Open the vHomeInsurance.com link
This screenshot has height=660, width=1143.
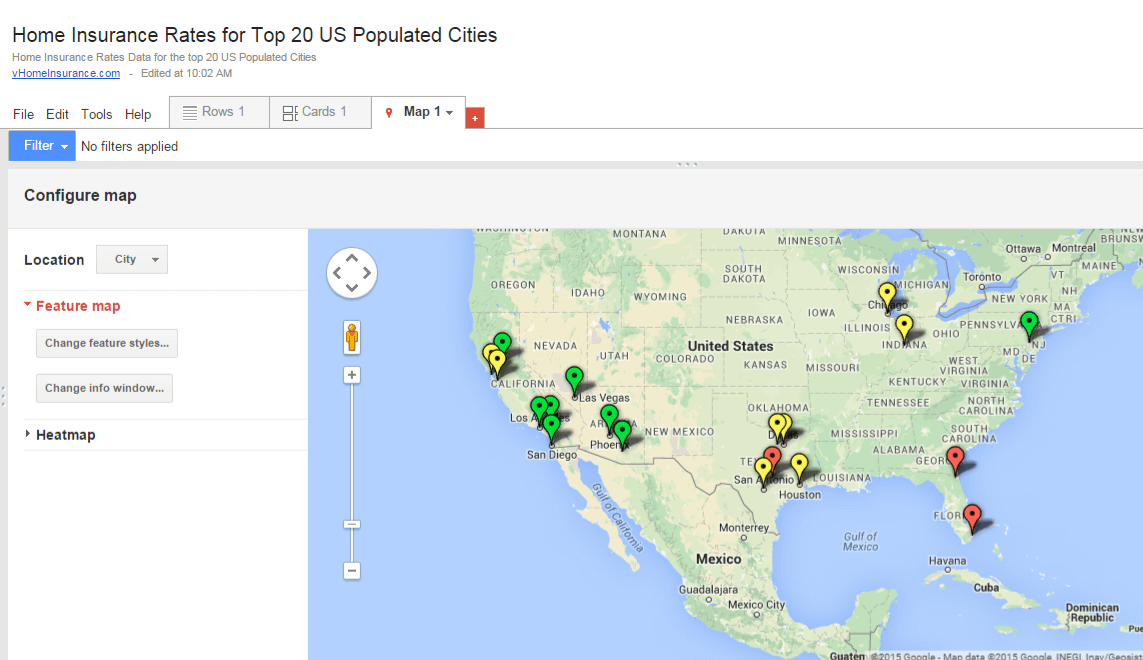click(x=66, y=73)
